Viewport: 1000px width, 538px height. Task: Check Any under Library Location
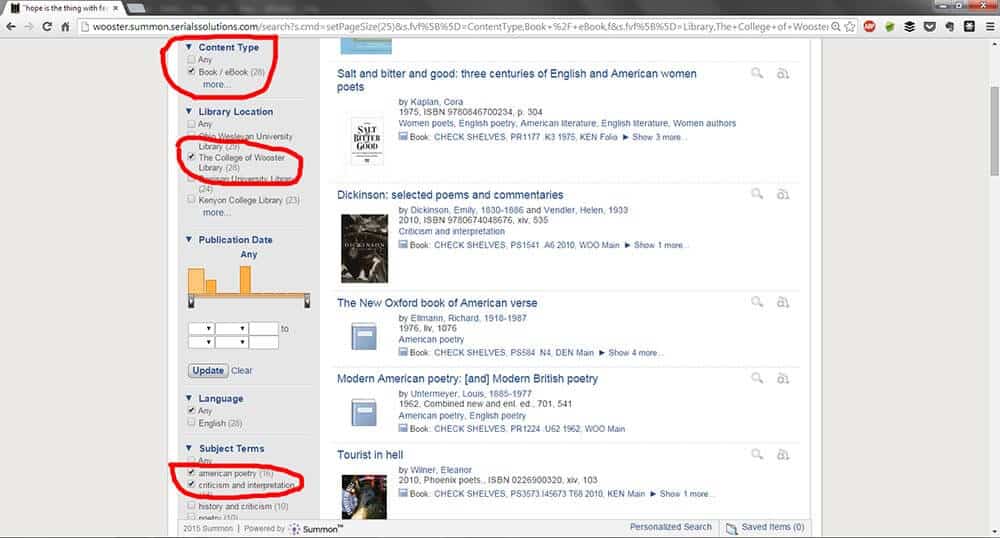(x=191, y=124)
